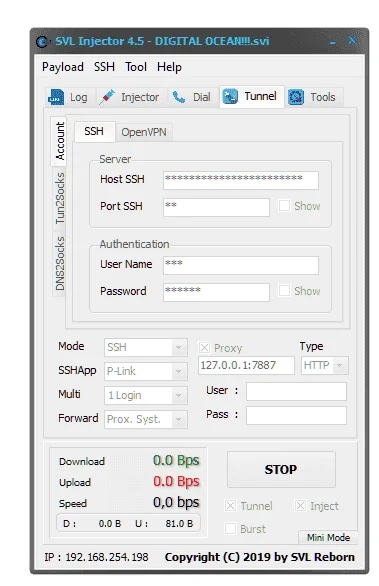The width and height of the screenshot is (379, 586).
Task: Switch to the Injector tab
Action: 131,97
